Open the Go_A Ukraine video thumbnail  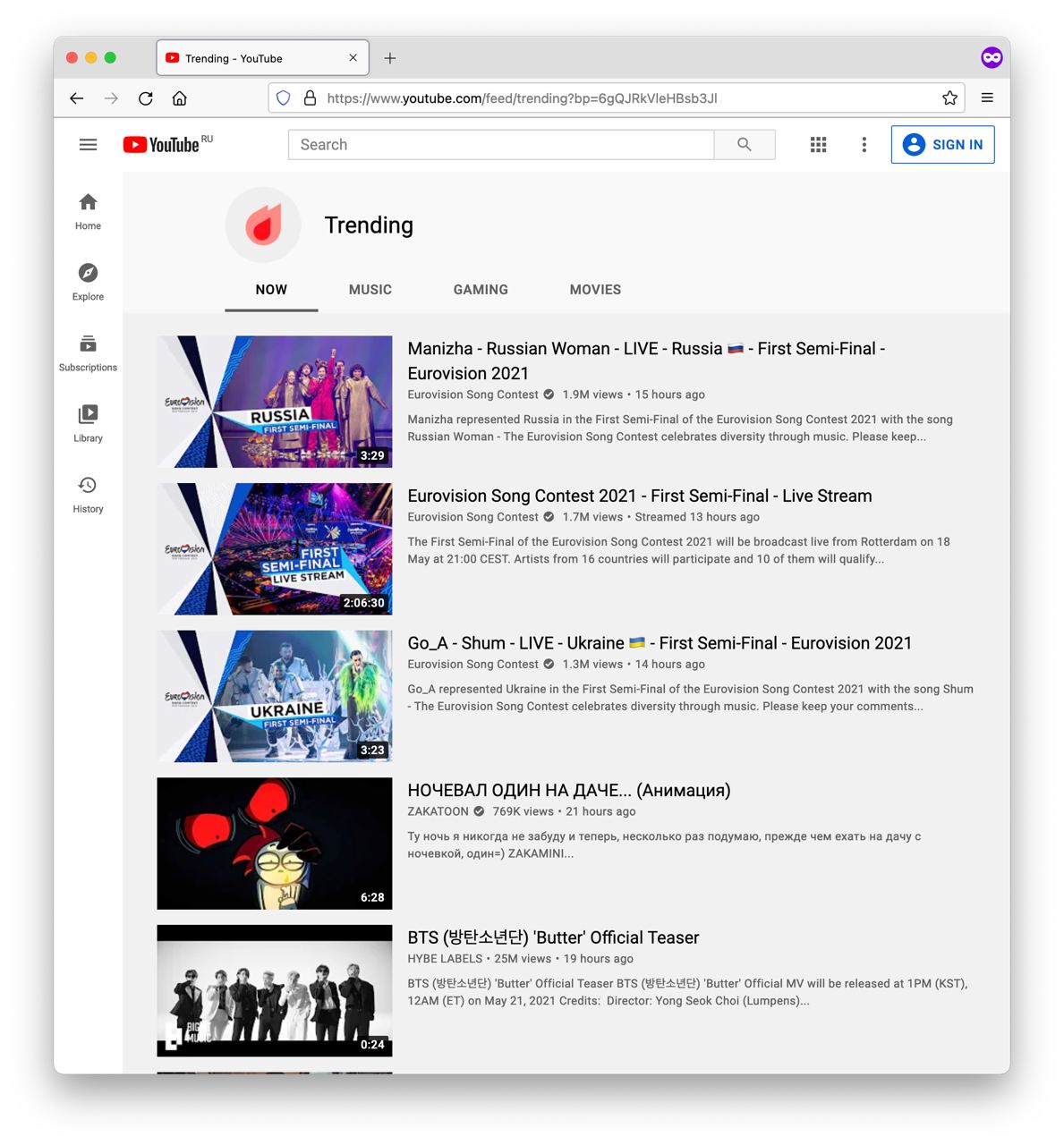coord(275,696)
